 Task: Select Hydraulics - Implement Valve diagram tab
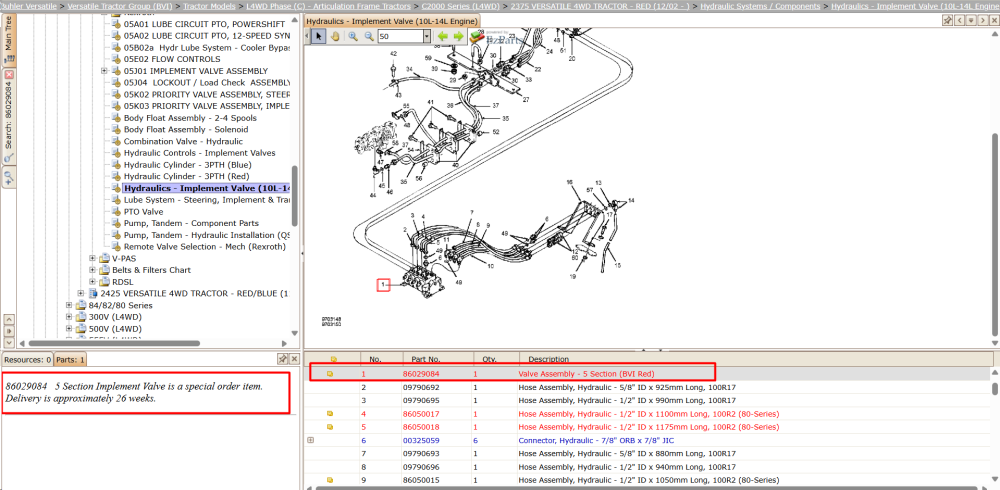[x=392, y=21]
